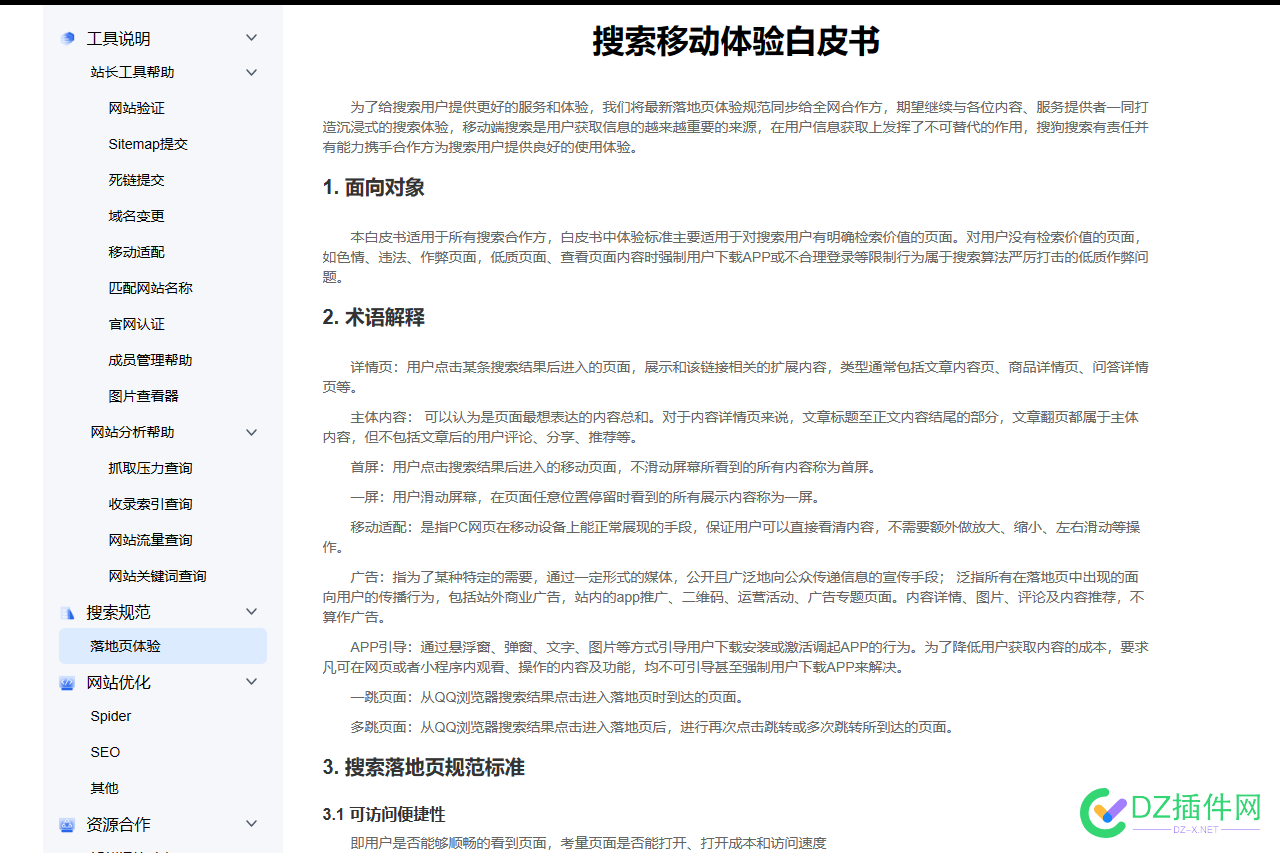Click the paragraph starting with 多跳页面
This screenshot has width=1280, height=853.
coord(652,727)
